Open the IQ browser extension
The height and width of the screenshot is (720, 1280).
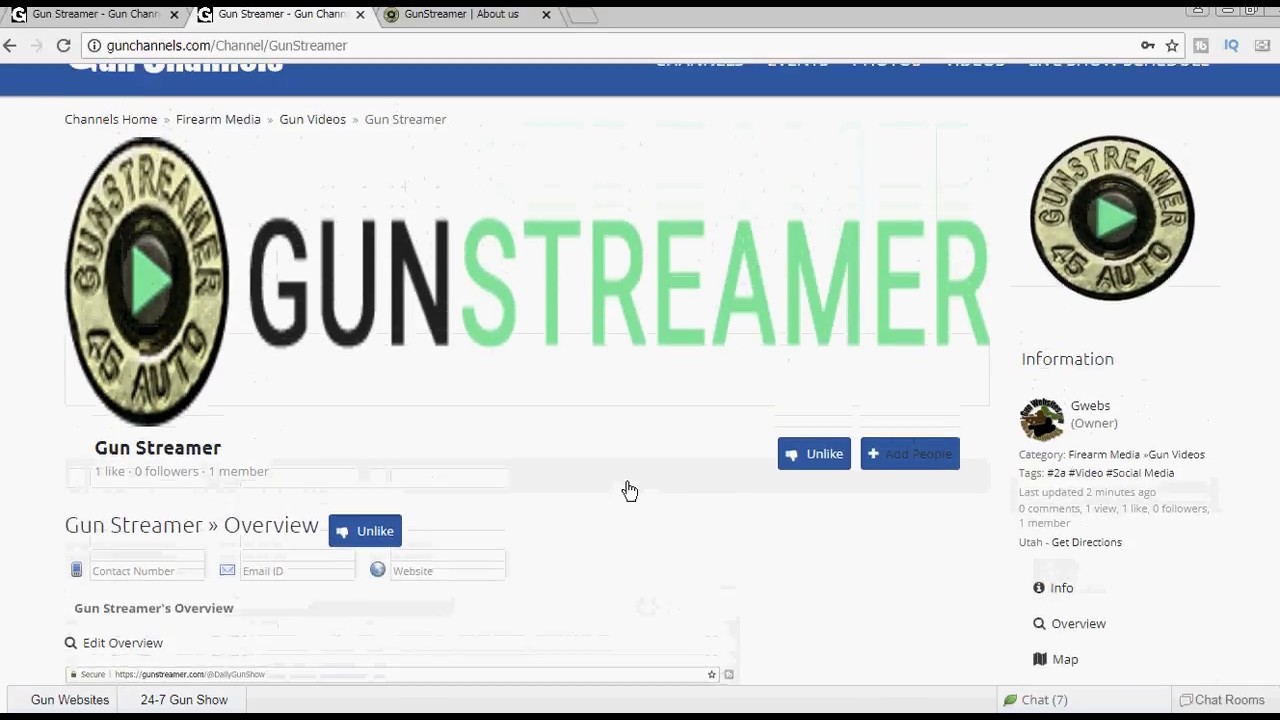click(x=1231, y=45)
